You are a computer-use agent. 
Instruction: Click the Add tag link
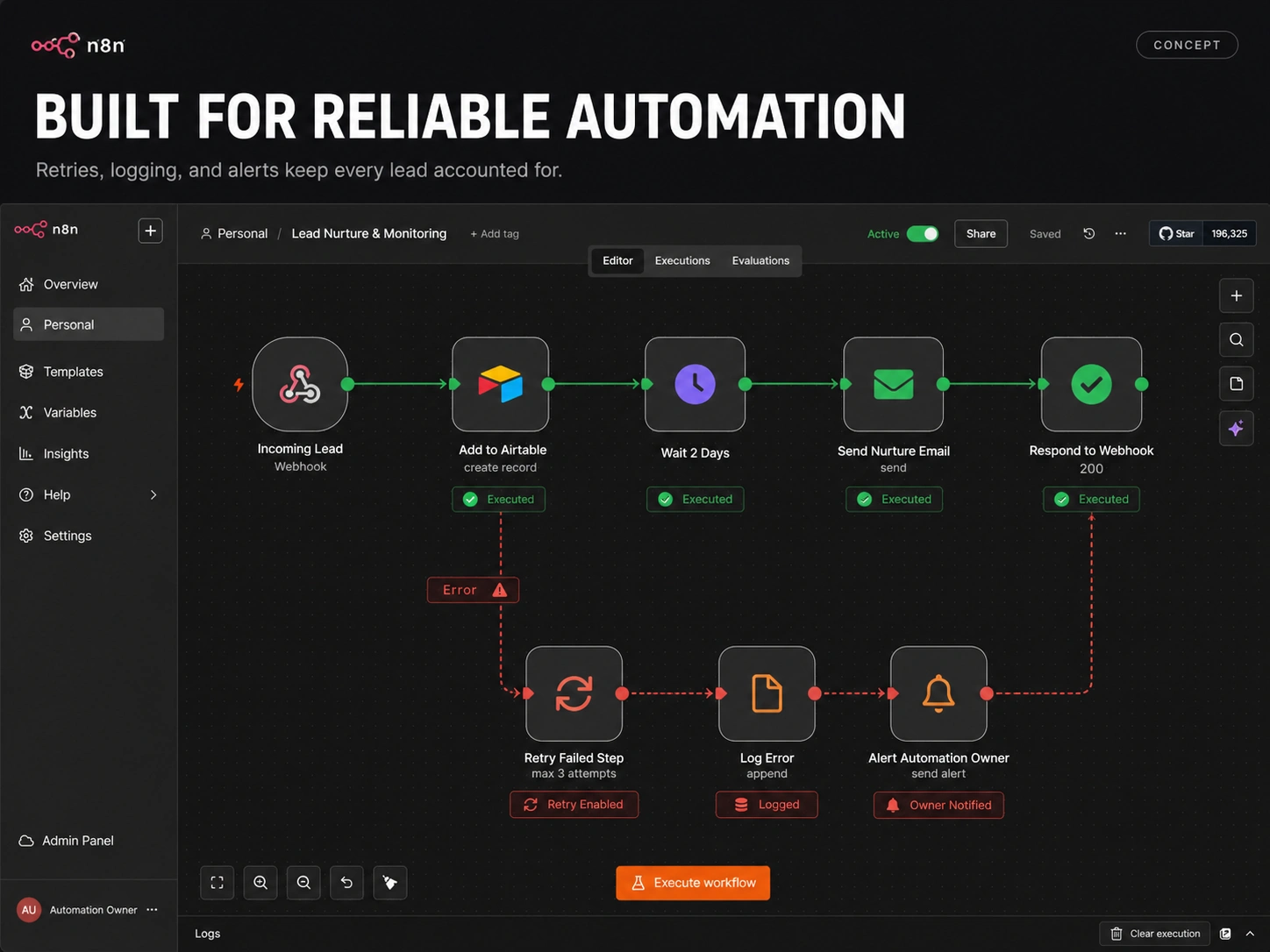click(495, 234)
